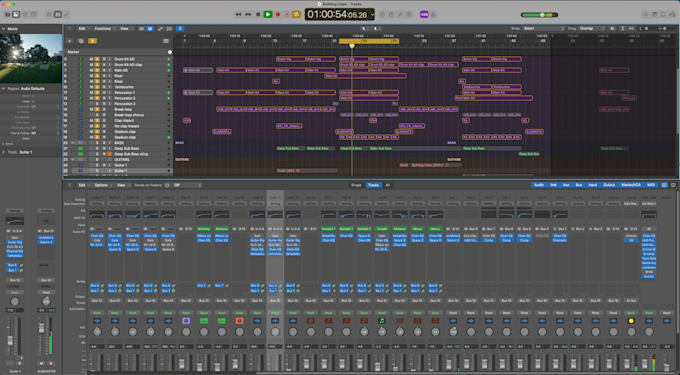The height and width of the screenshot is (375, 680).
Task: Toggle the Inspector button in control bar
Action: pyautogui.click(x=16, y=14)
